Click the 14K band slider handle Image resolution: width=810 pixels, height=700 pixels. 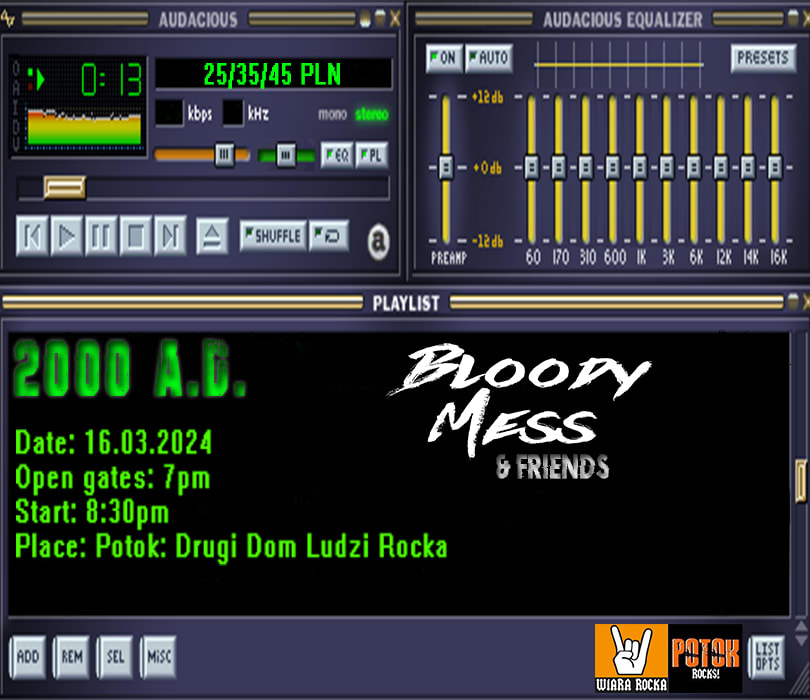click(x=748, y=167)
